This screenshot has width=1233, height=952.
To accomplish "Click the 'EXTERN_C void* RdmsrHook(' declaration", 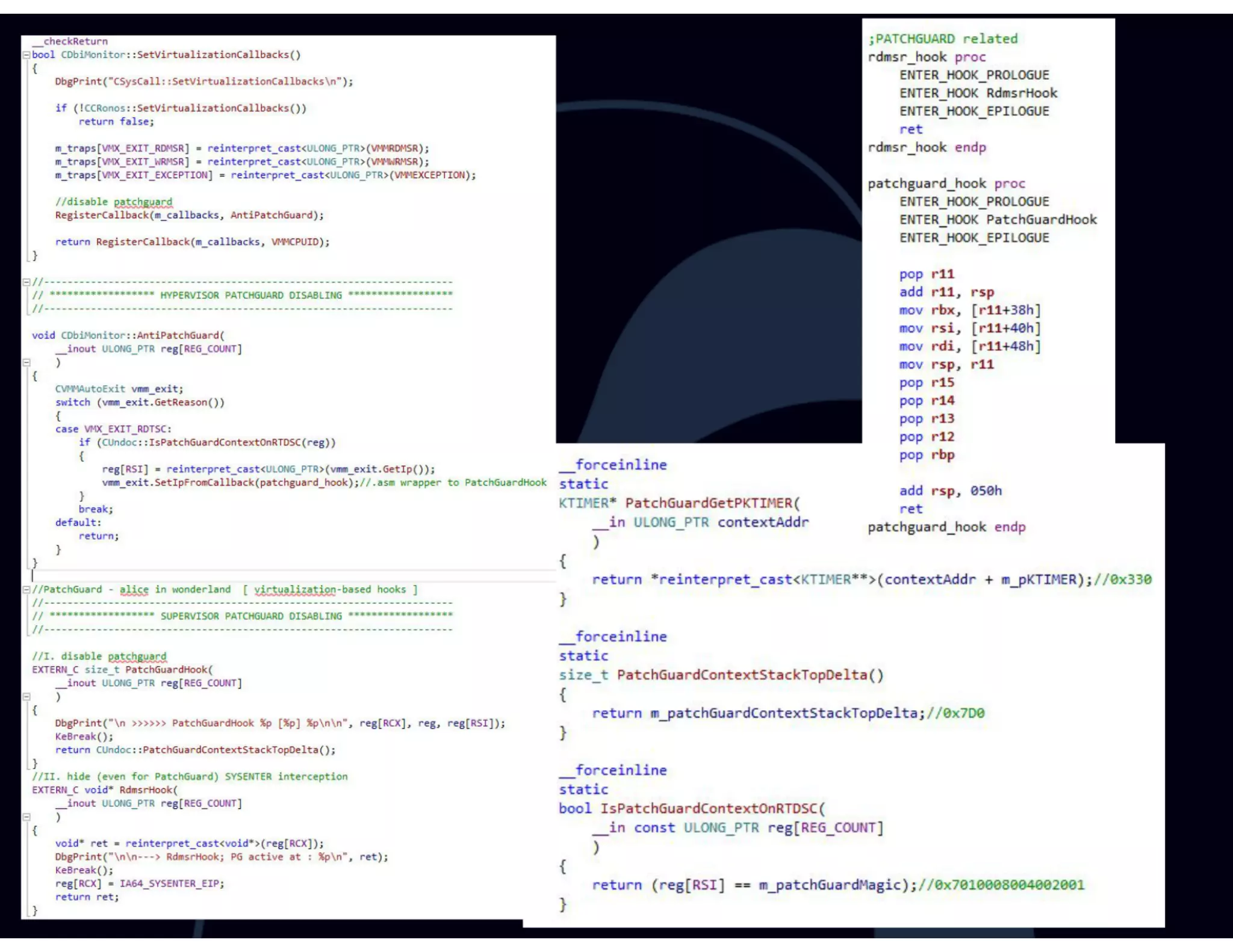I will coord(105,790).
